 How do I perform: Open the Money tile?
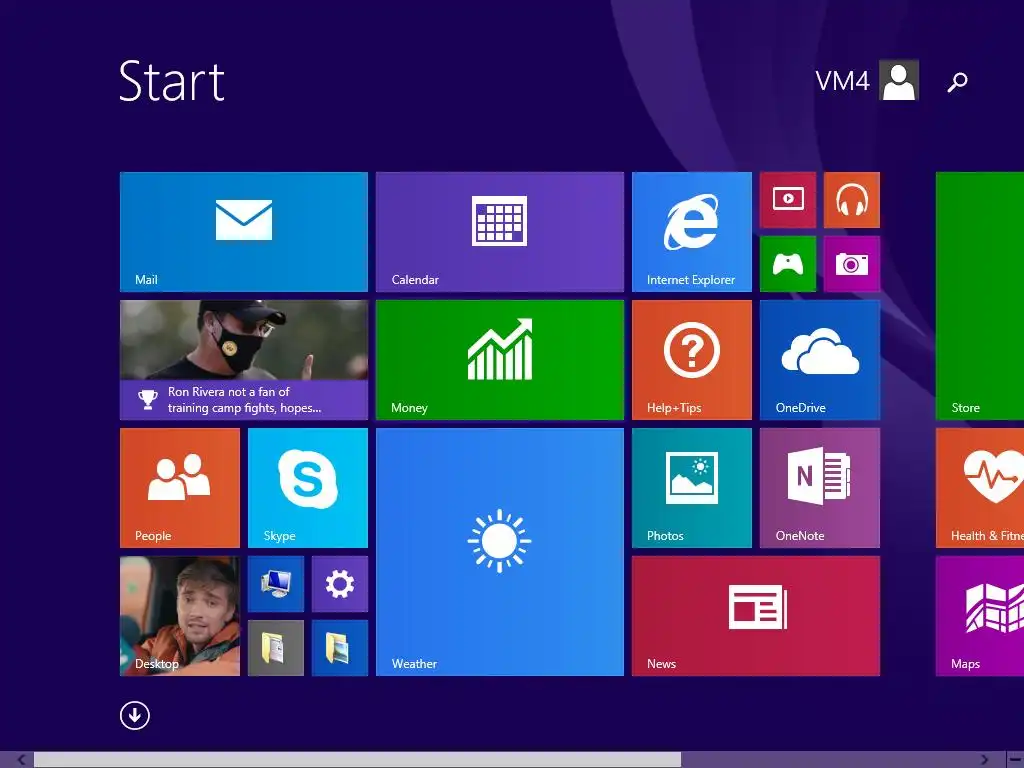[x=500, y=360]
